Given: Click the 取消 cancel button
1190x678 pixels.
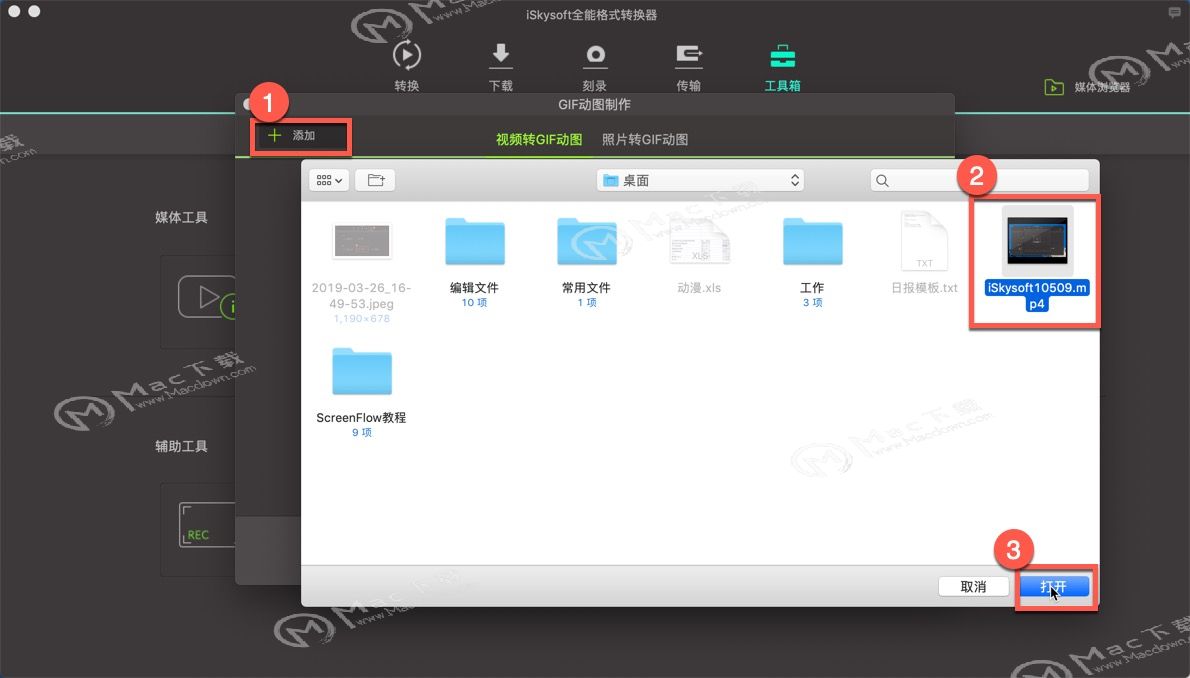Looking at the screenshot, I should pos(974,586).
